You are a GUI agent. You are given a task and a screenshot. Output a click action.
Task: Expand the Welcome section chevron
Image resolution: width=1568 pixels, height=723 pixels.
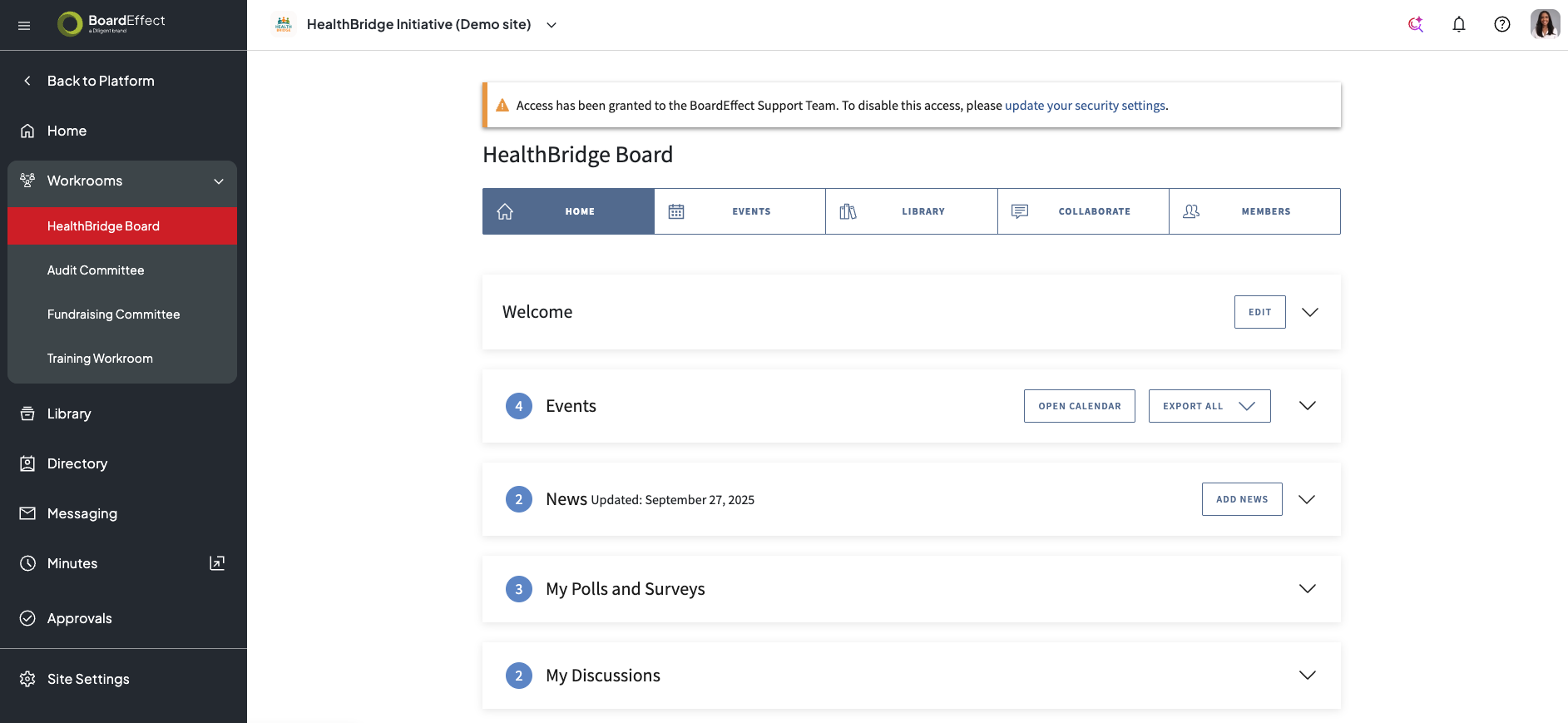pos(1310,312)
